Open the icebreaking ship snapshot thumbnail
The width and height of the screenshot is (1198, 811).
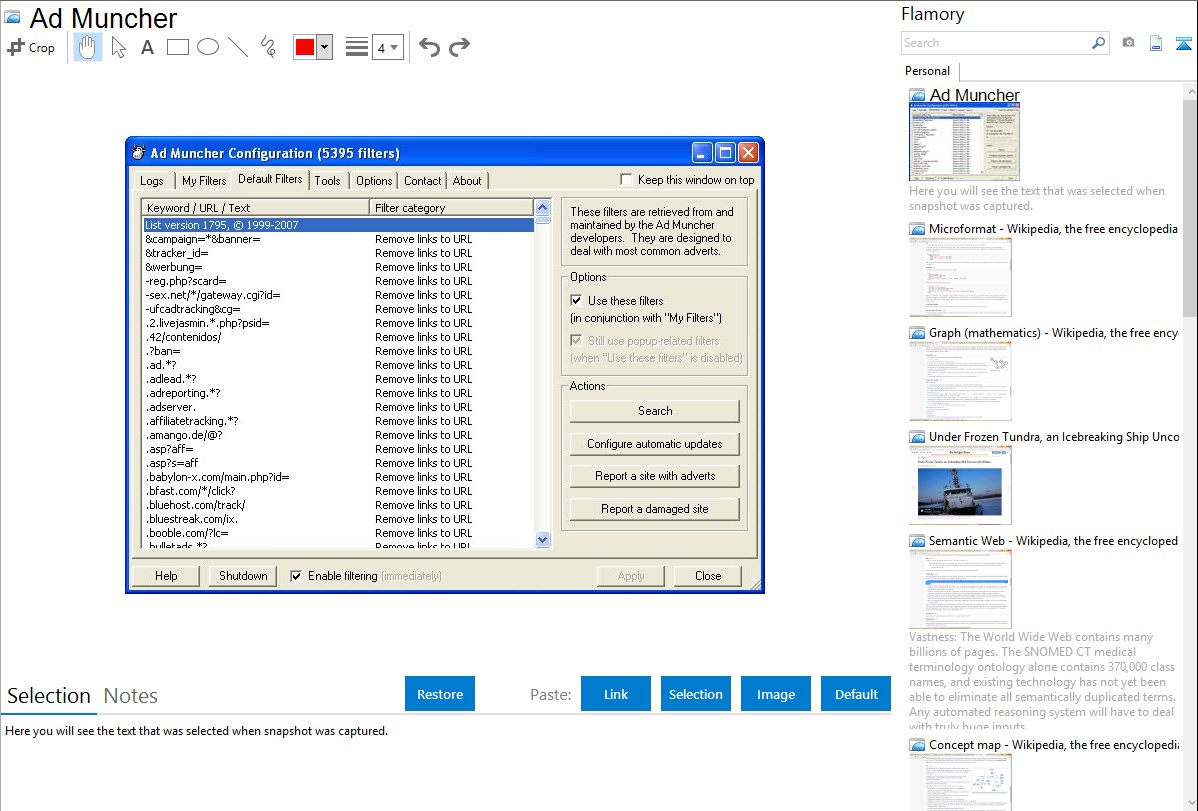960,485
